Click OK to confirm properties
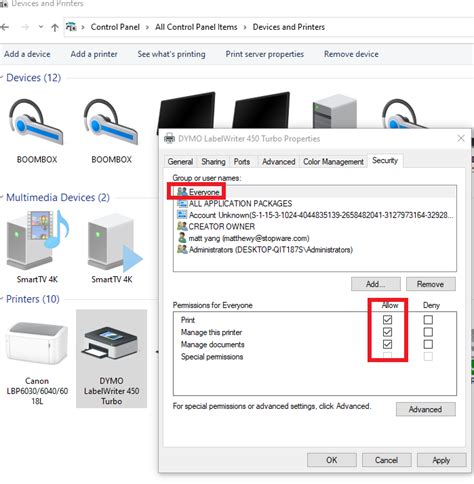The height and width of the screenshot is (484, 474). [x=332, y=460]
